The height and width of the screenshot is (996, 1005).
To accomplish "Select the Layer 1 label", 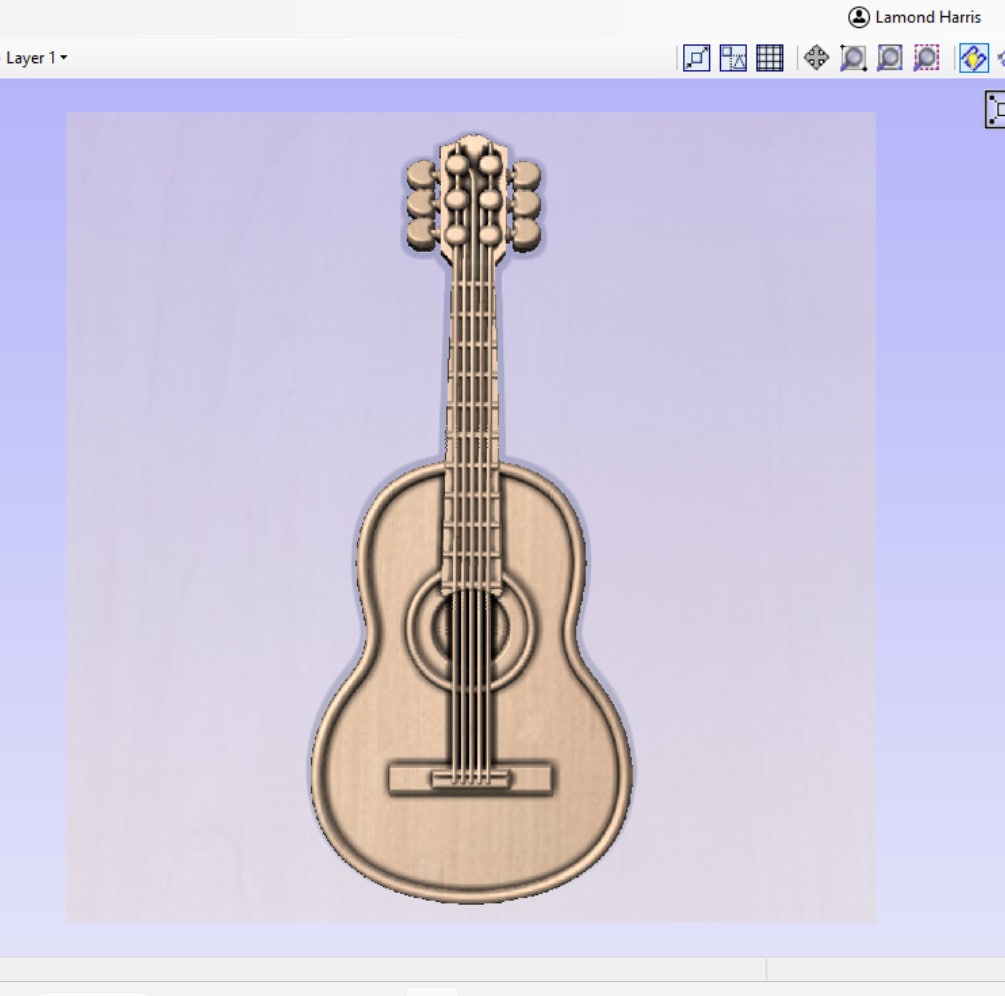I will 28,58.
